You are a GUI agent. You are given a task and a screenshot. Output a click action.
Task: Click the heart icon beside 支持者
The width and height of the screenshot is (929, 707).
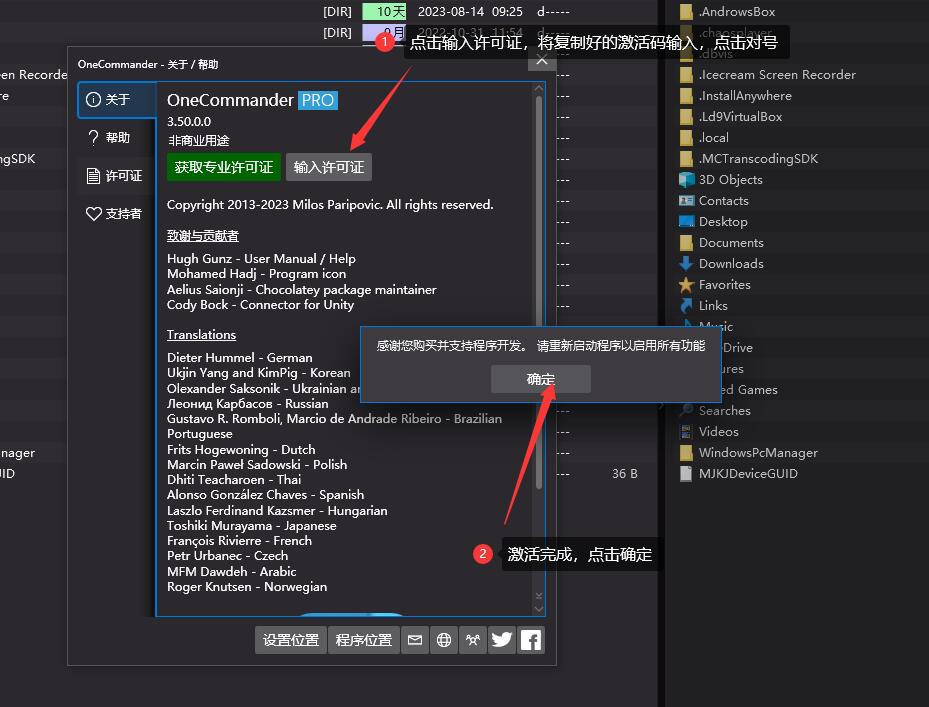pos(93,213)
